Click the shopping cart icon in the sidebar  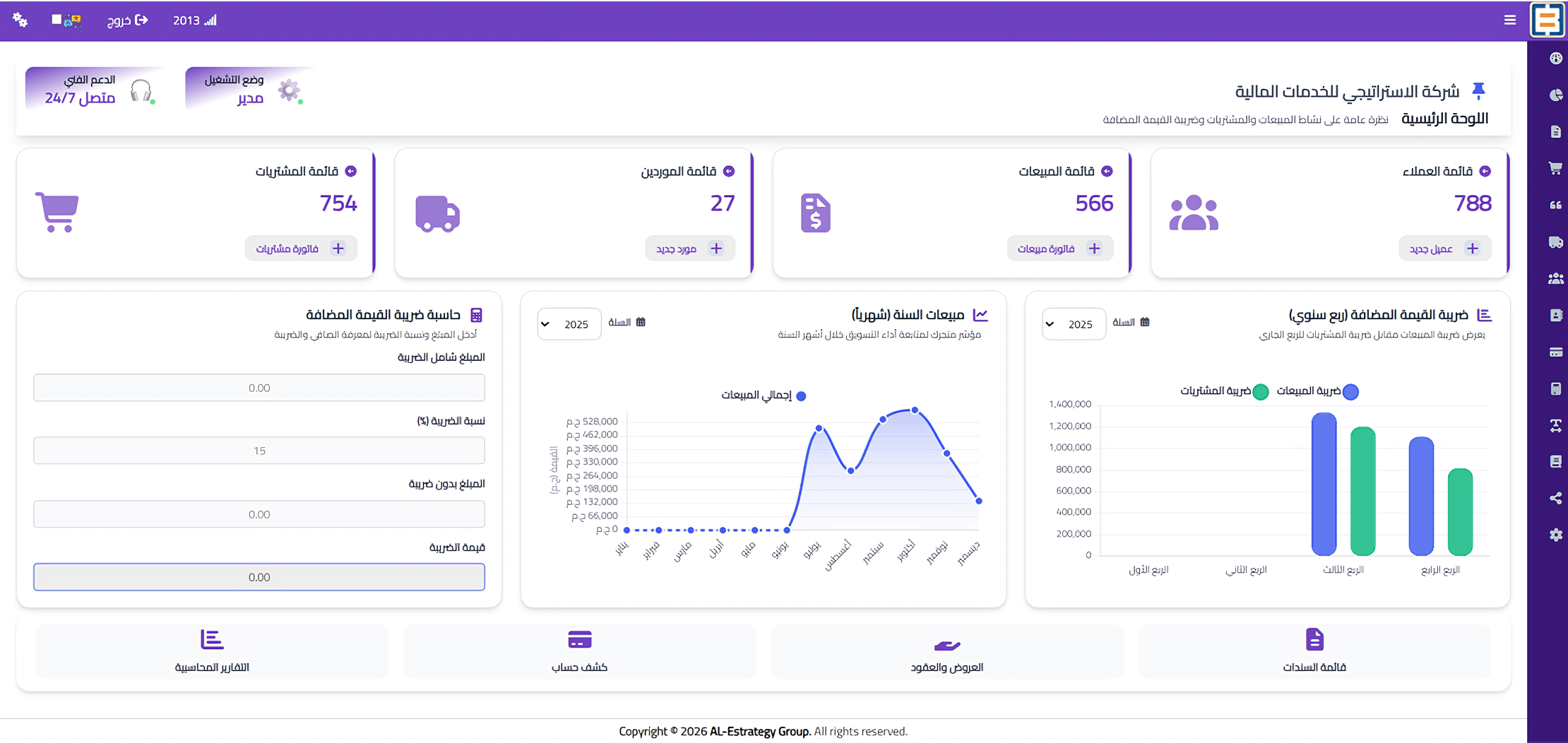point(1555,168)
